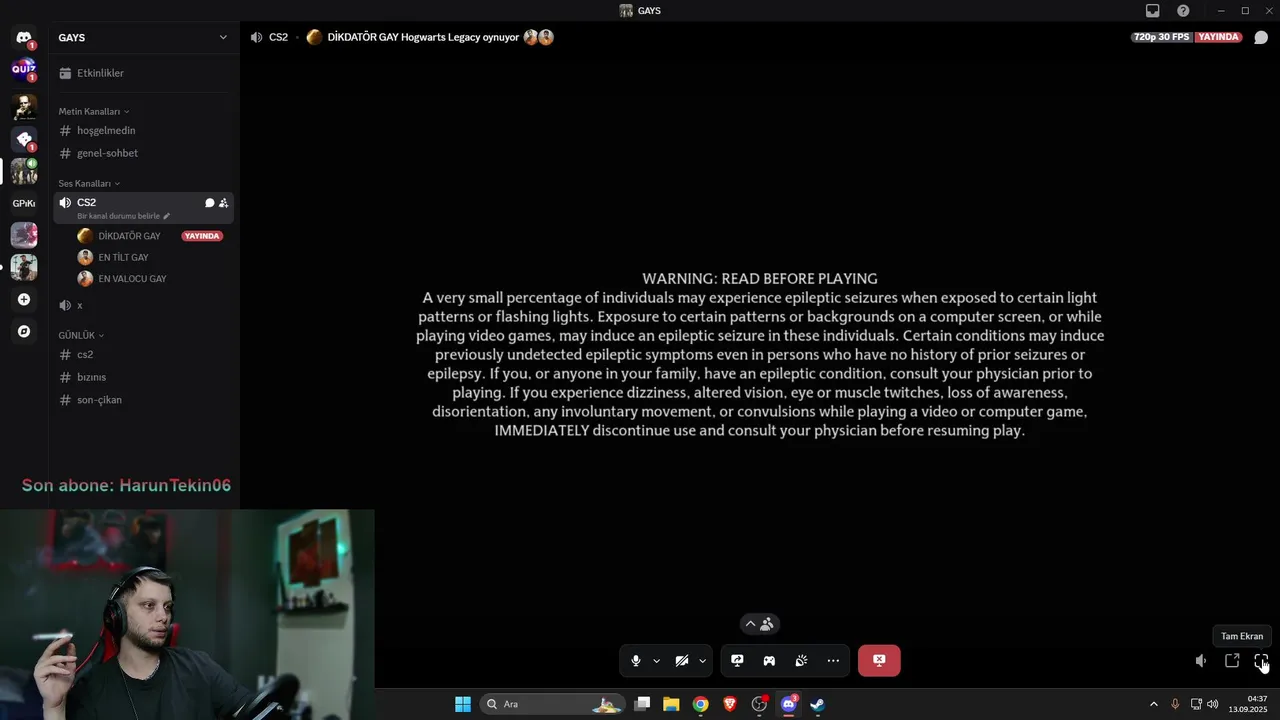Open chat bubble icon in stream header
Screen dimensions: 1280x720
(x=1261, y=37)
